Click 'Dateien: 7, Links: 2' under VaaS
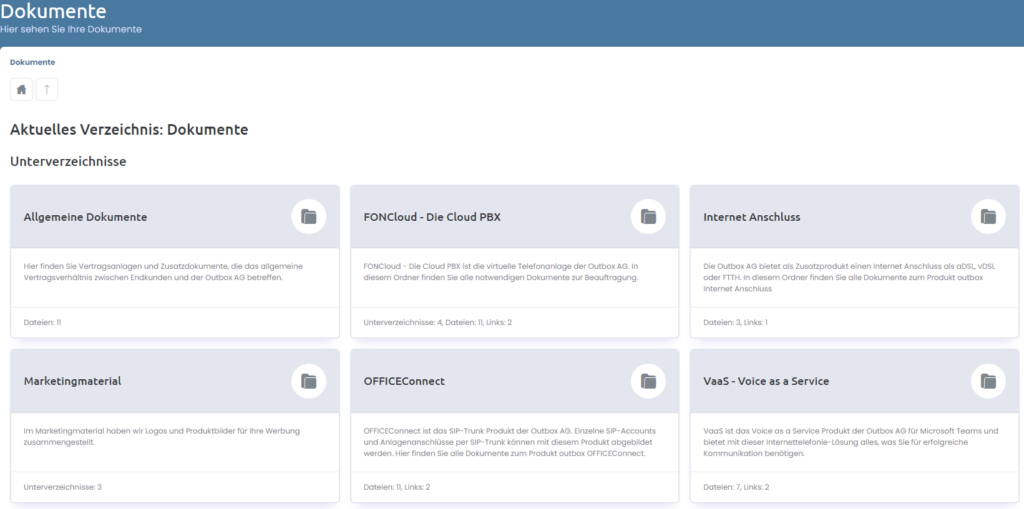Image resolution: width=1024 pixels, height=509 pixels. (736, 487)
